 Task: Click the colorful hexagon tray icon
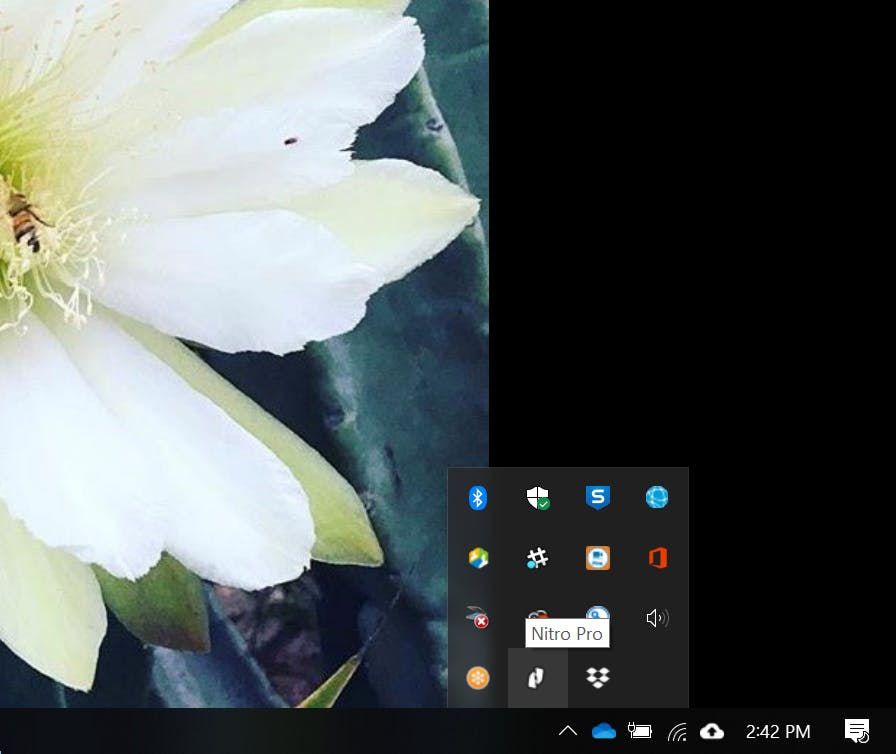(478, 558)
